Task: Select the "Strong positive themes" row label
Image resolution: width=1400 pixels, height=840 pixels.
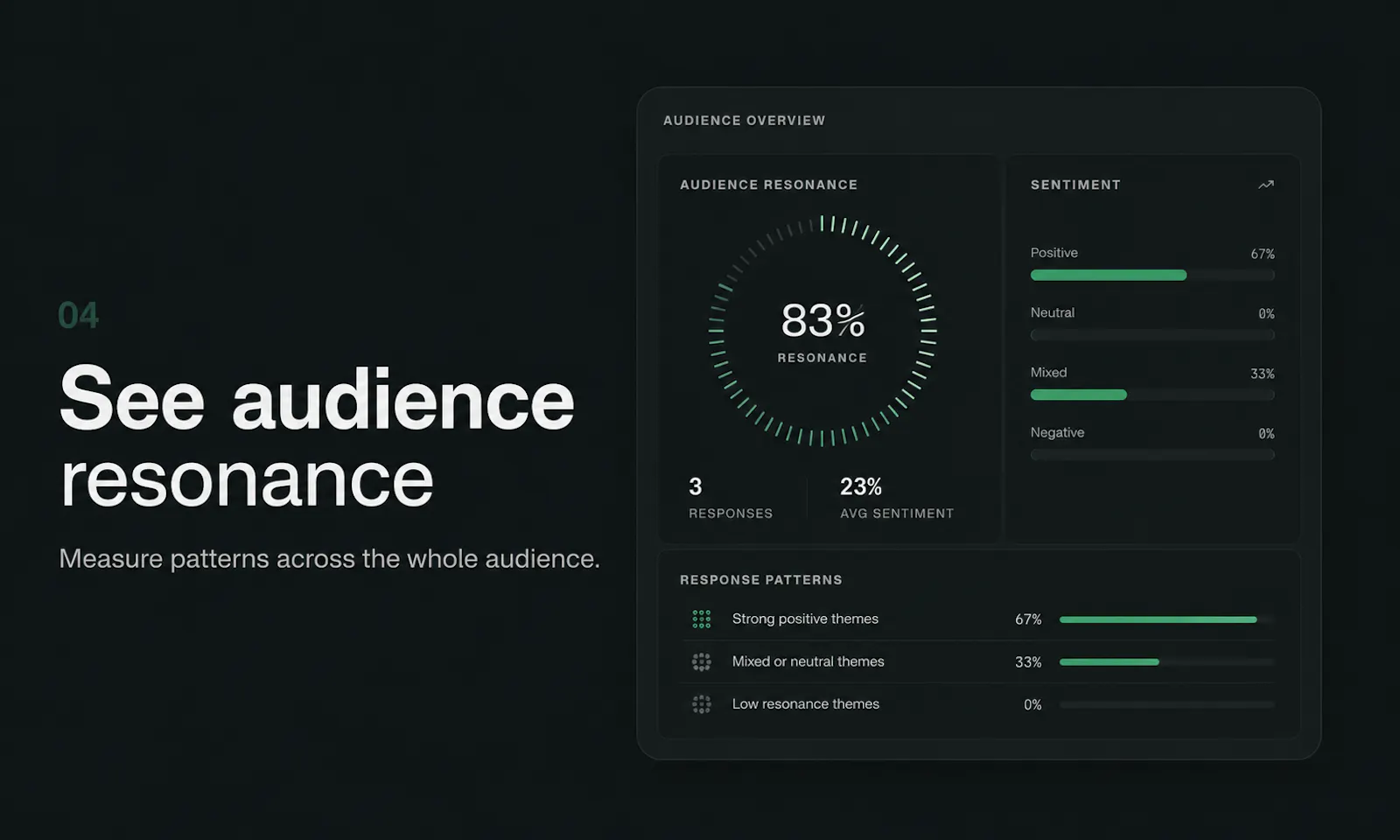Action: click(x=805, y=619)
